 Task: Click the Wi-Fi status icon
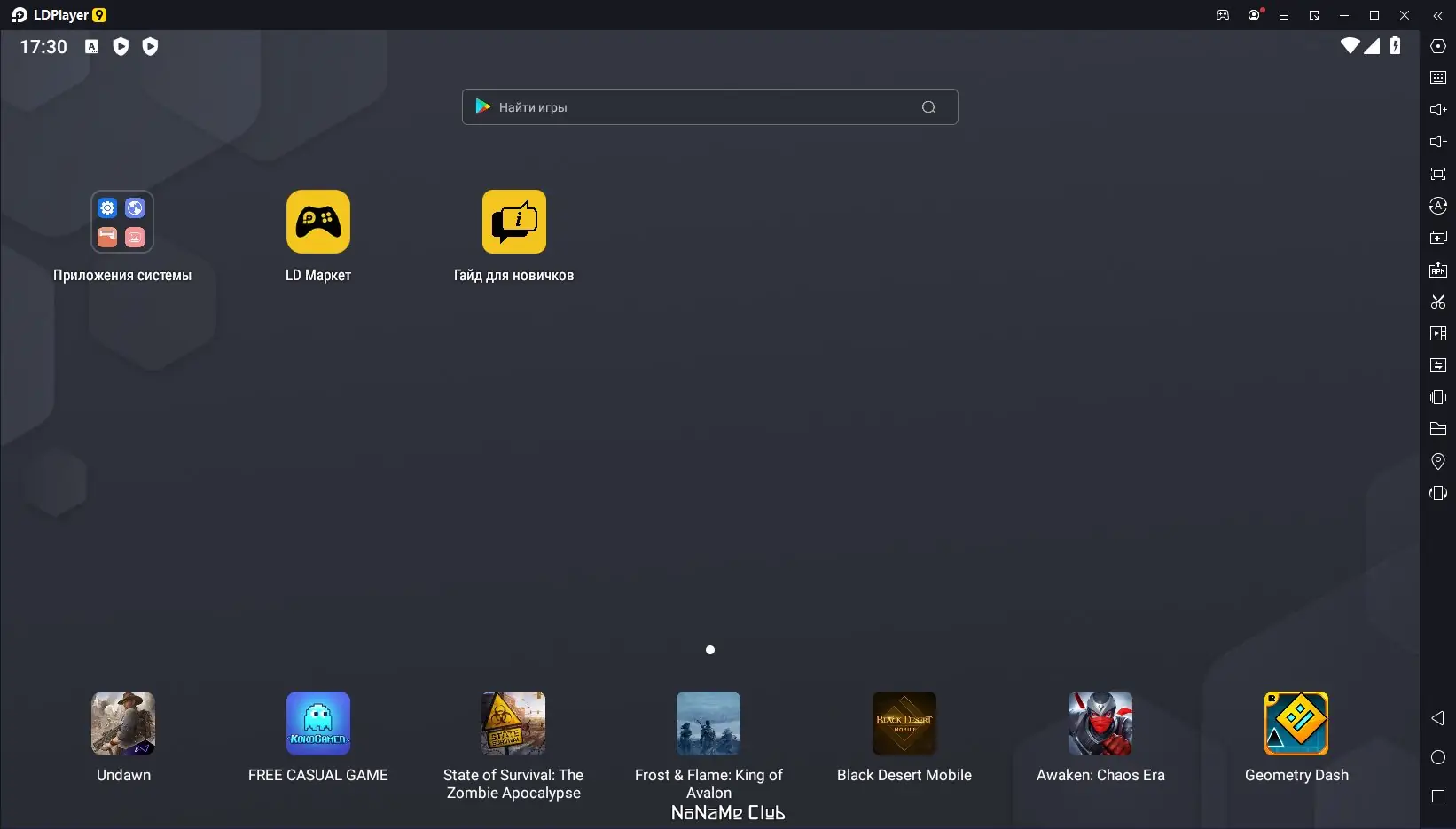pyautogui.click(x=1350, y=45)
